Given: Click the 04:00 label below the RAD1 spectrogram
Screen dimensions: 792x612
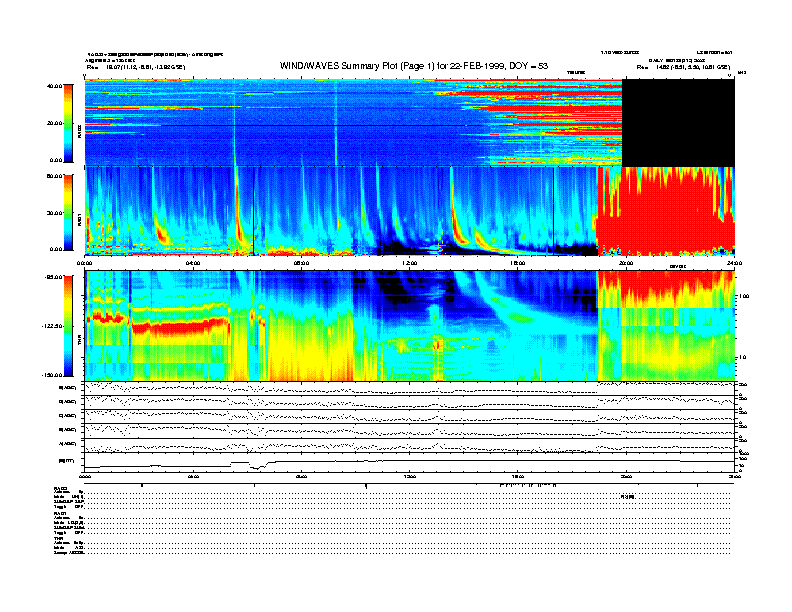Looking at the screenshot, I should [193, 263].
